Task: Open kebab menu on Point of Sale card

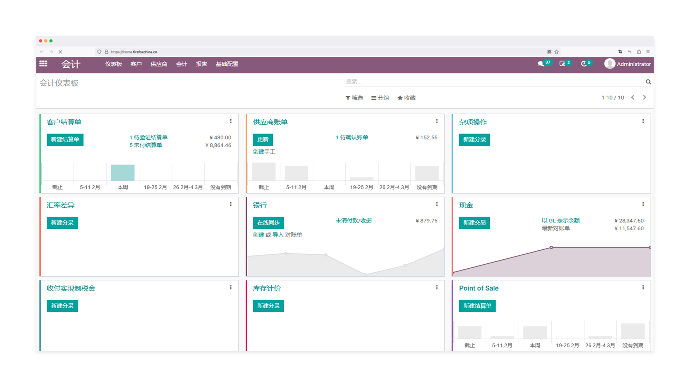Action: 643,287
